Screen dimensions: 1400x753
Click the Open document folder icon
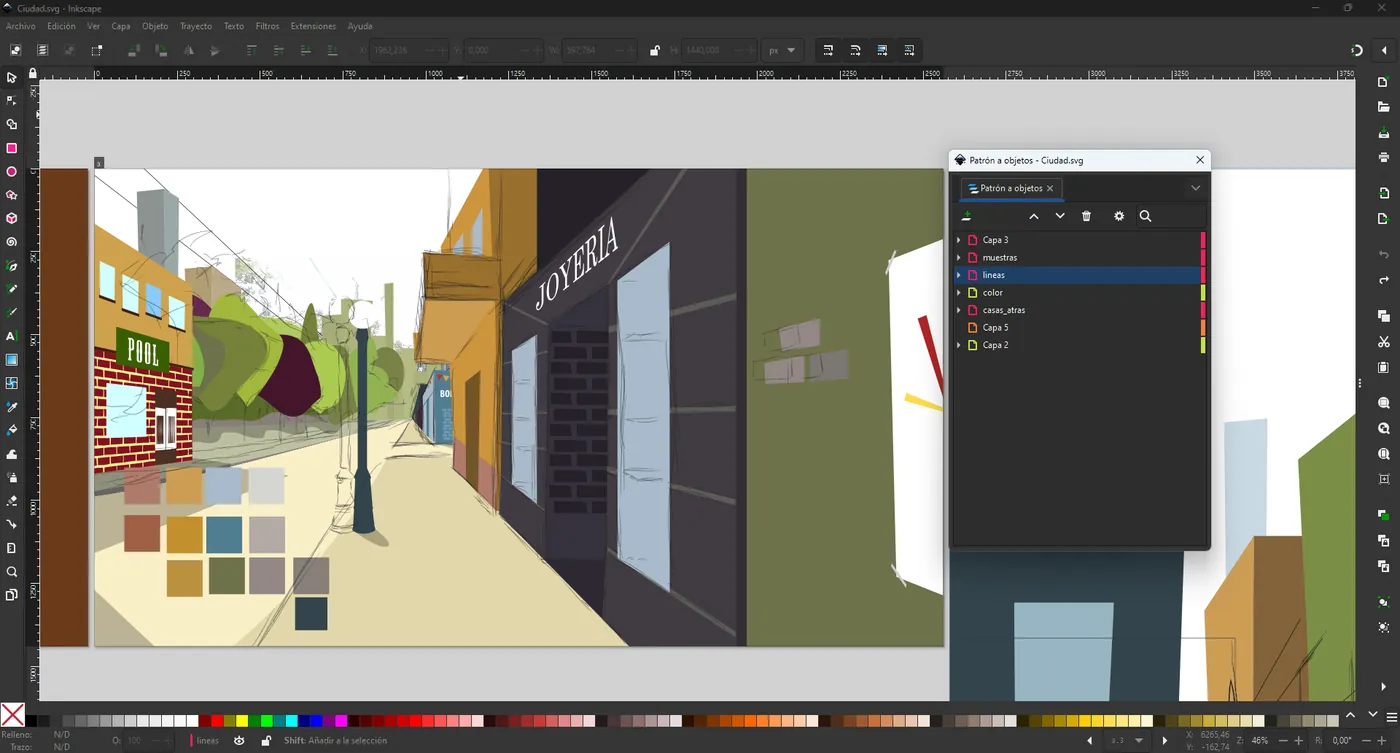coord(1384,107)
